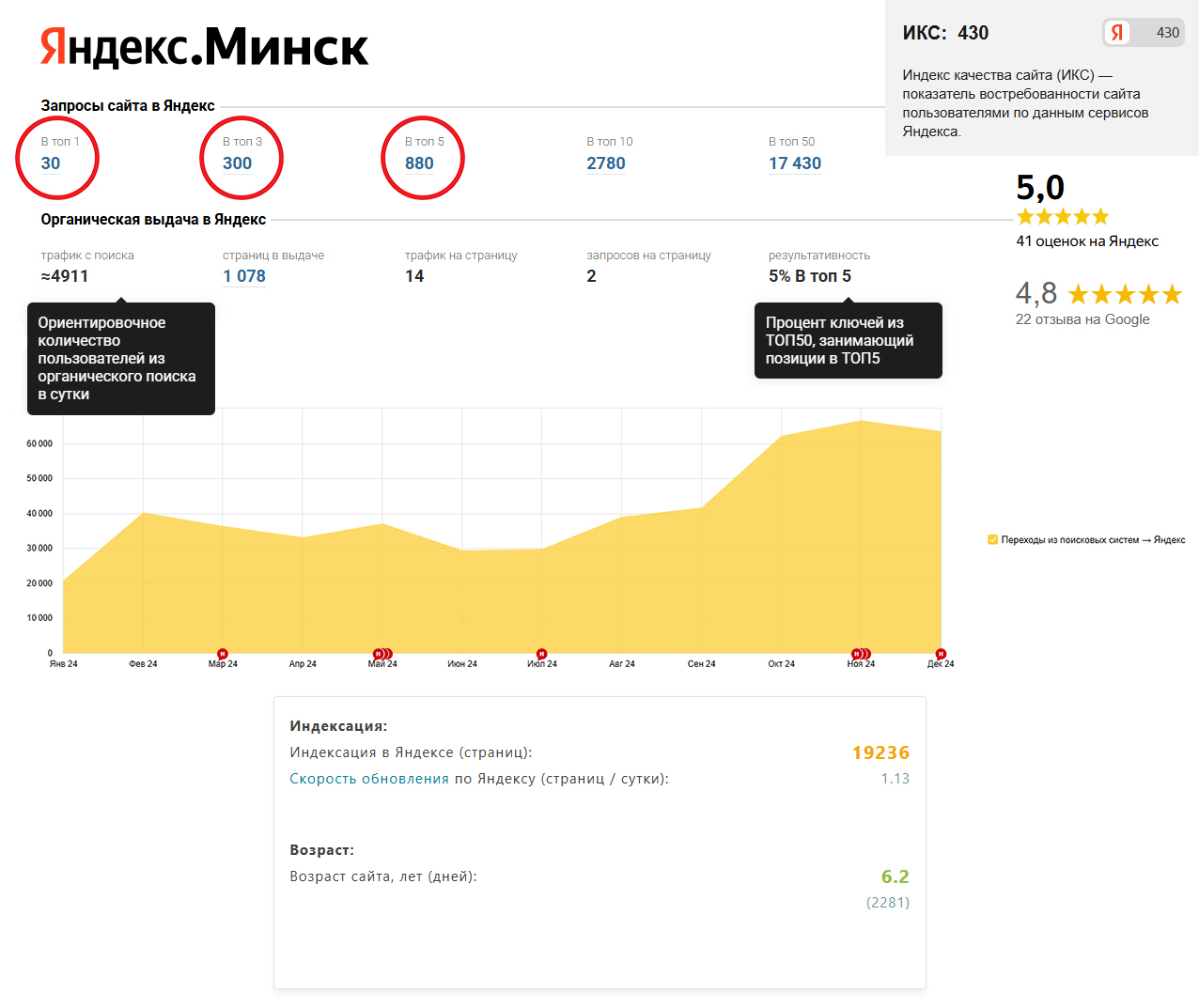The width and height of the screenshot is (1199, 1008).
Task: Select the red marker cluster at Ноя 24
Action: 861,654
